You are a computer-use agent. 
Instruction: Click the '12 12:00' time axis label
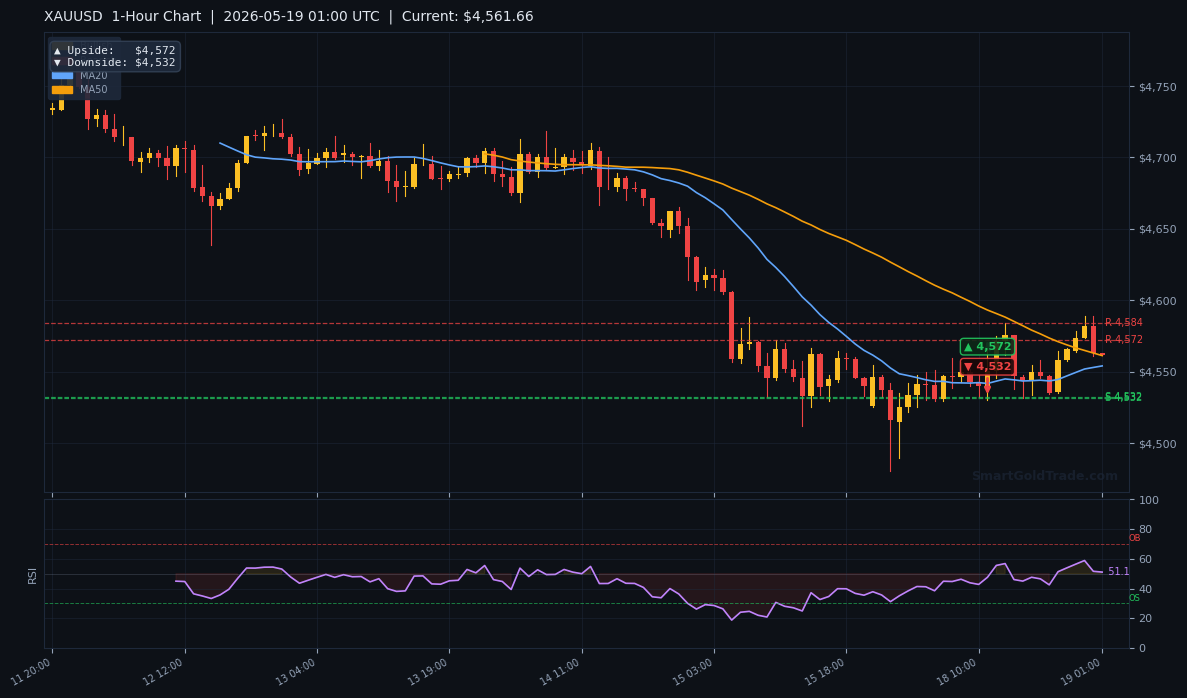coord(164,671)
